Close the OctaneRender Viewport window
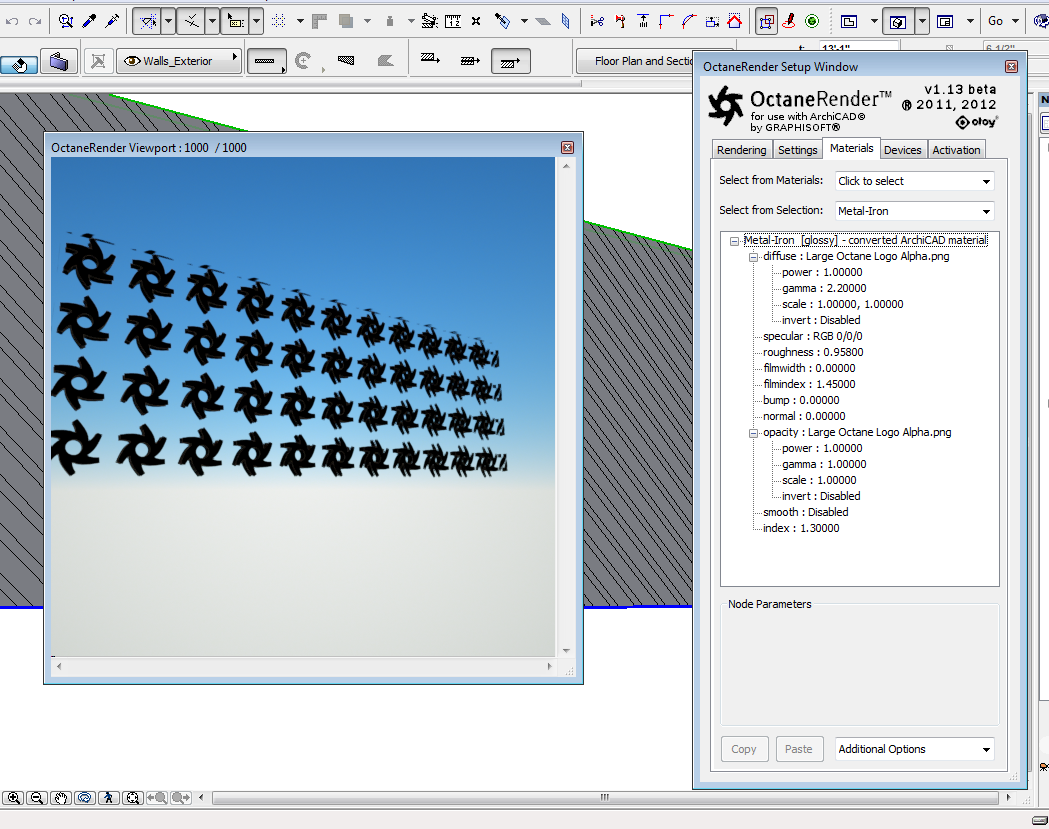1049x829 pixels. tap(567, 148)
